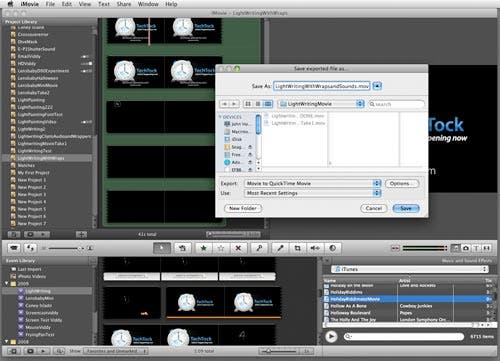Click the add-to-project edit tool icon
Screen dimensions: 500x361
coord(182,248)
